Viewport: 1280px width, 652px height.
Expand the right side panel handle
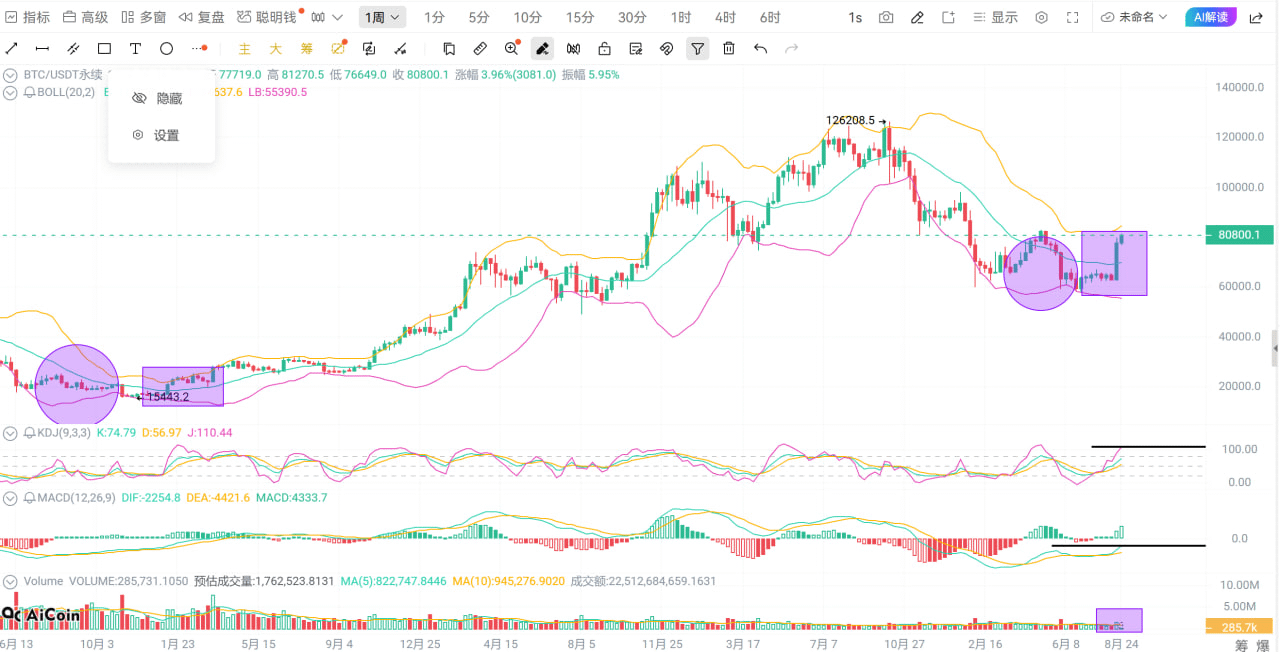click(x=1275, y=348)
